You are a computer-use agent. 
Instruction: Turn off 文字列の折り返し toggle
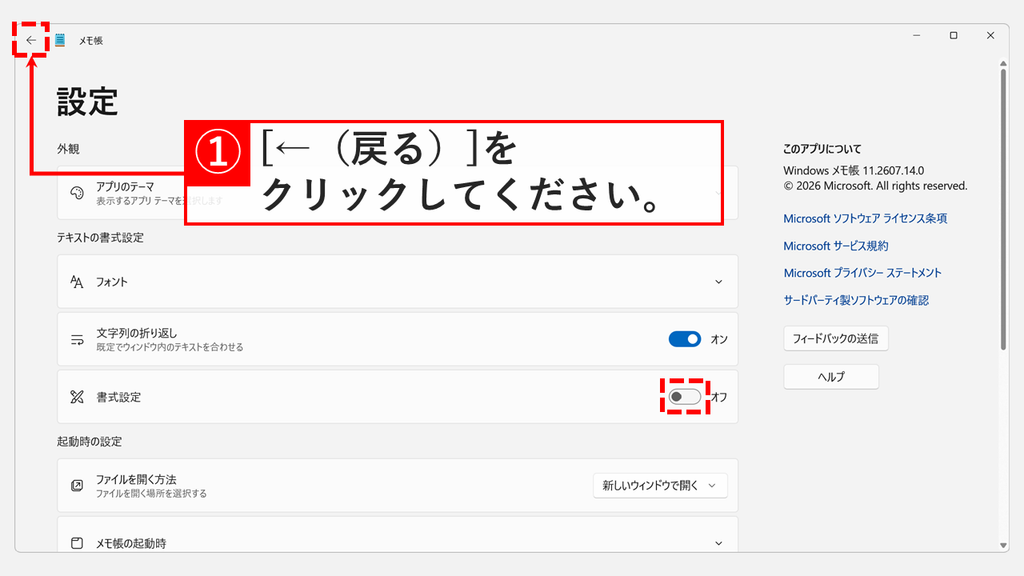684,339
